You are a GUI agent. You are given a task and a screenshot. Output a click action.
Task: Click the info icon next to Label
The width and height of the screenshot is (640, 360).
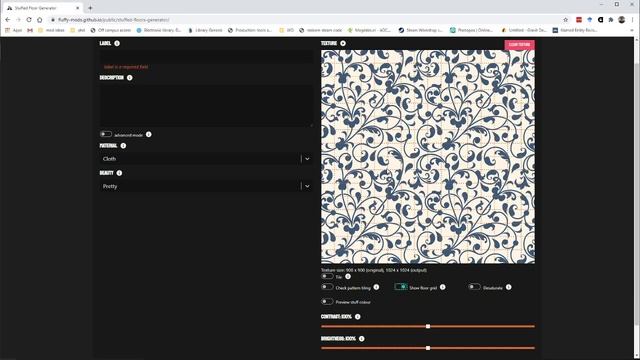coord(117,43)
